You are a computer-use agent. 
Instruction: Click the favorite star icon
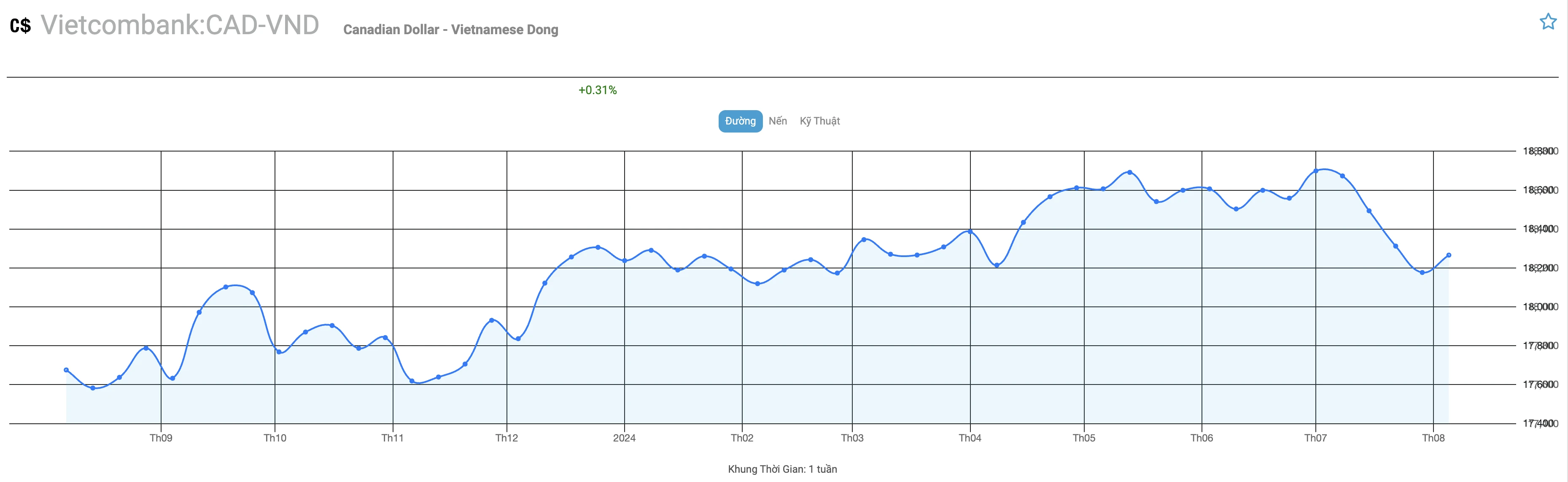pos(1548,22)
